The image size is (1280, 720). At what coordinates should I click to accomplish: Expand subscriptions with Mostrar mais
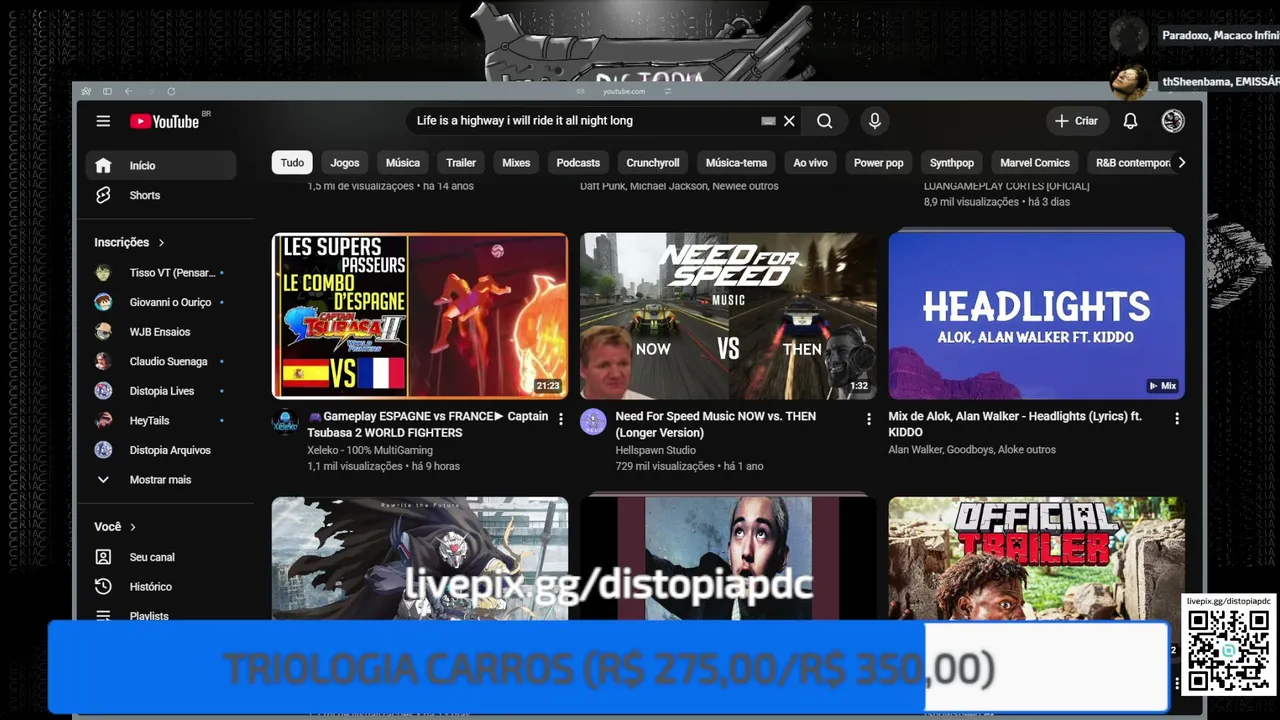pyautogui.click(x=160, y=480)
